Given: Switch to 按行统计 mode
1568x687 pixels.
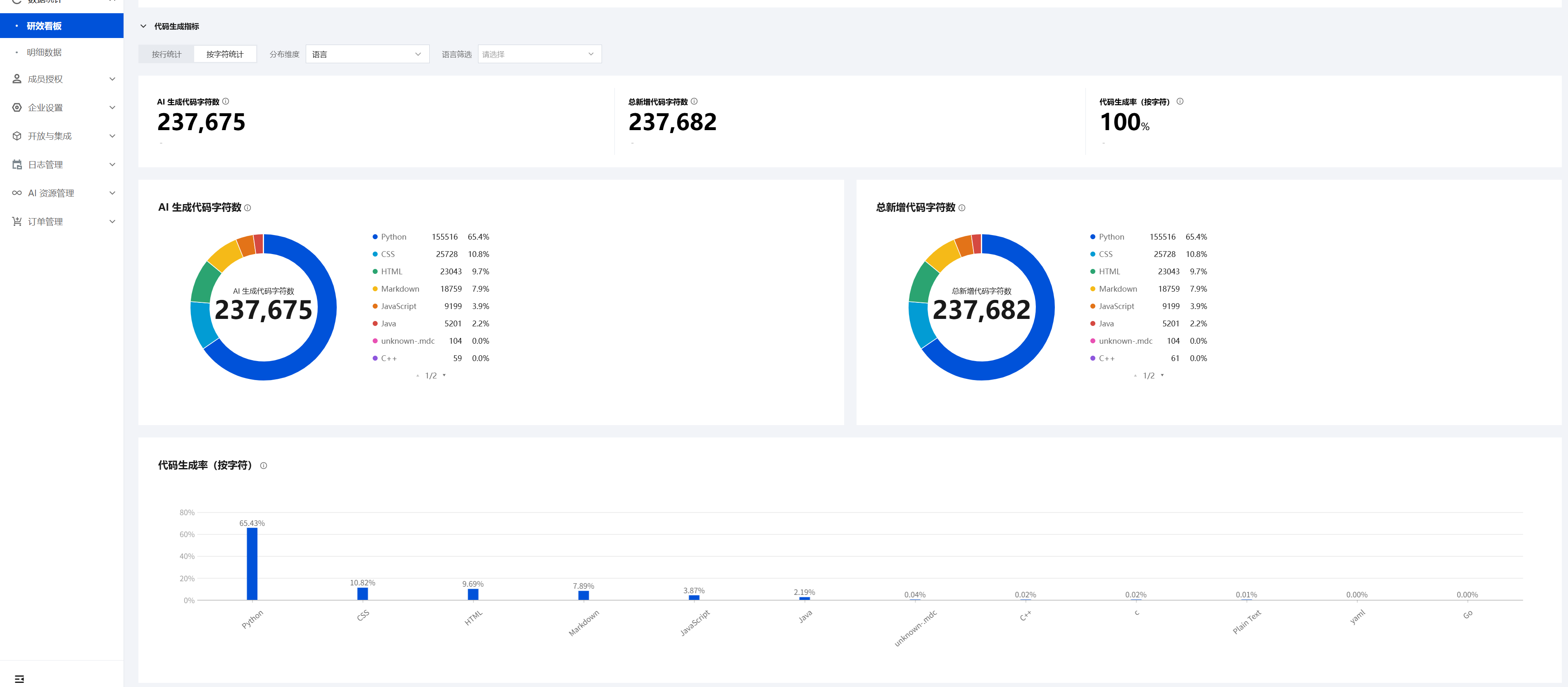Looking at the screenshot, I should [166, 55].
